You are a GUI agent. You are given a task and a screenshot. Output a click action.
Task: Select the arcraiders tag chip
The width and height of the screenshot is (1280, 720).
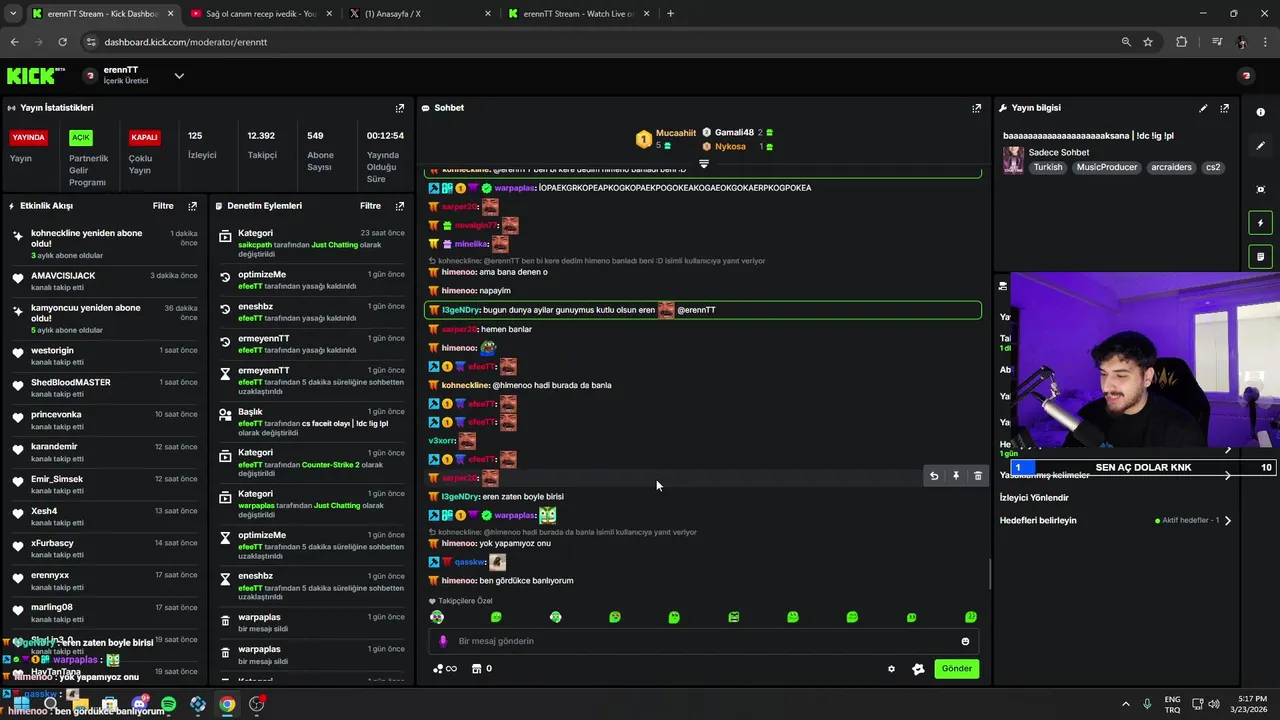pos(1171,168)
